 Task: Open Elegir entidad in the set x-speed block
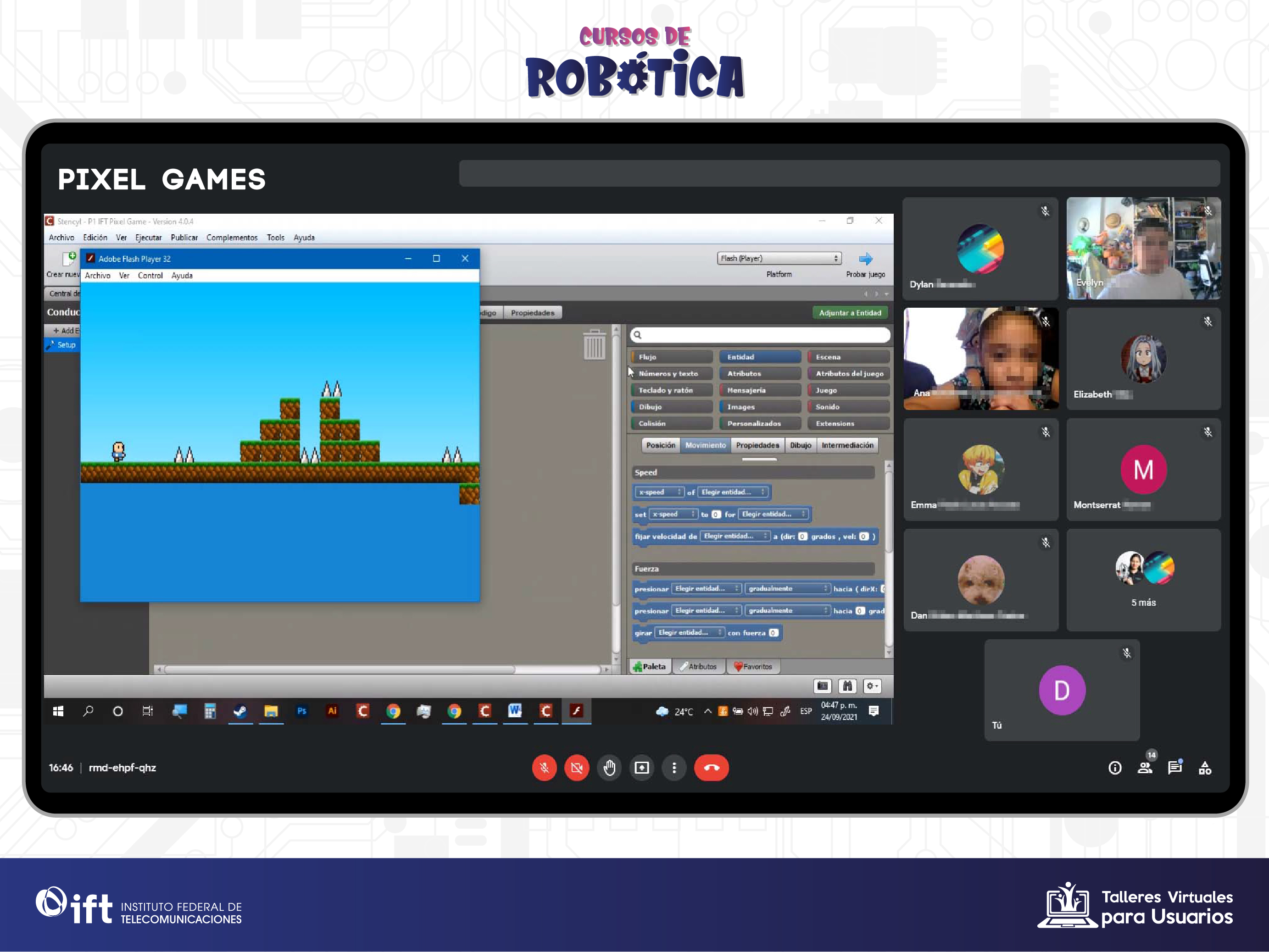(774, 514)
